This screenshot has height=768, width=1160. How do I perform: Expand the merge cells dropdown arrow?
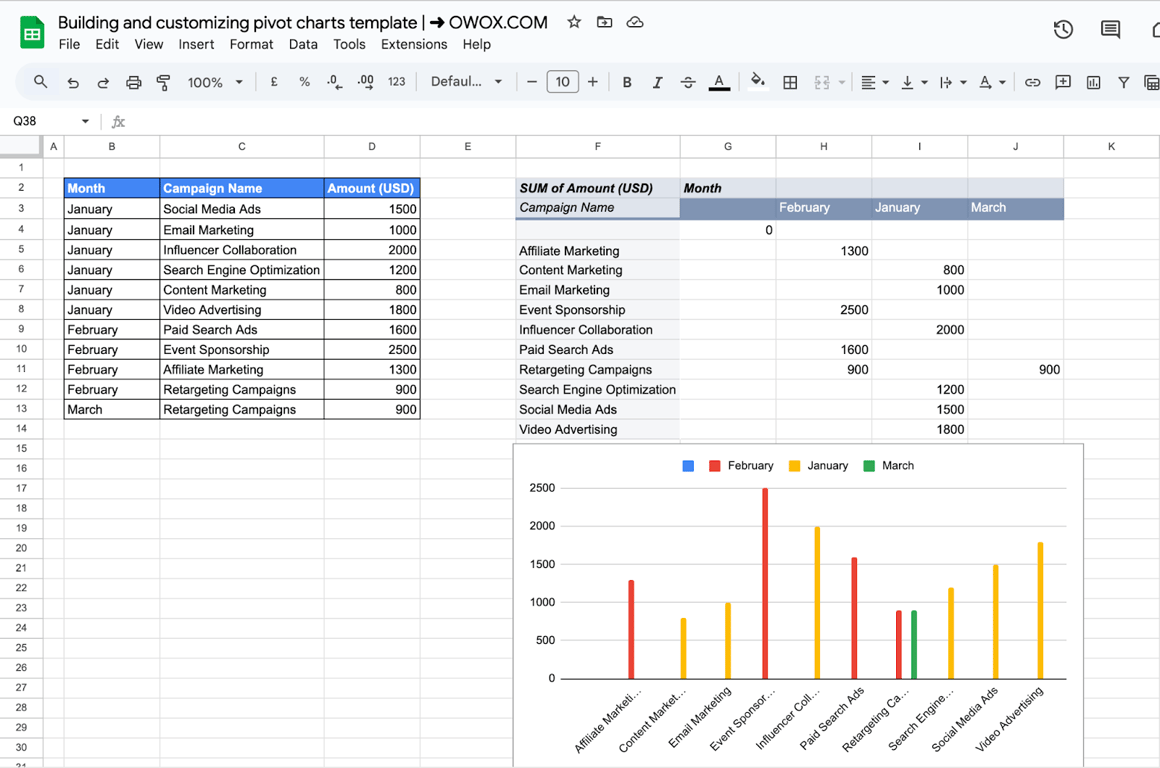pyautogui.click(x=841, y=82)
